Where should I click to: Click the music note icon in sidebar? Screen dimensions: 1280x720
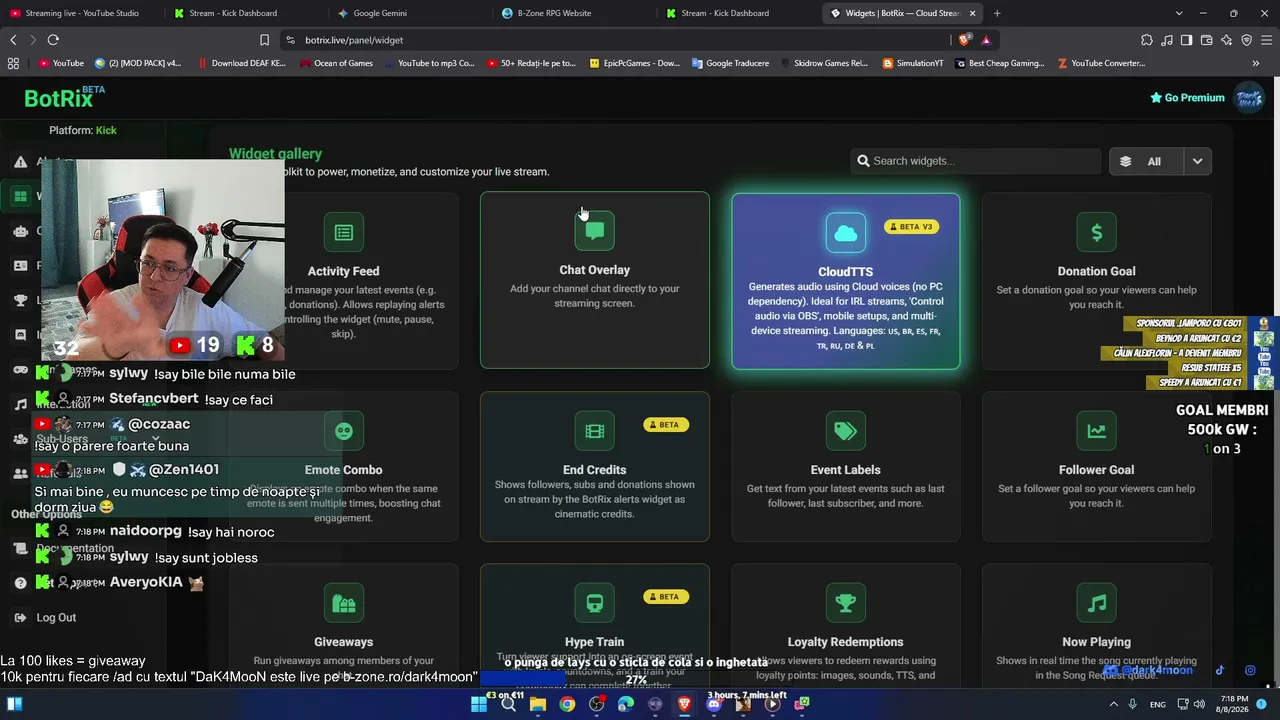20,404
